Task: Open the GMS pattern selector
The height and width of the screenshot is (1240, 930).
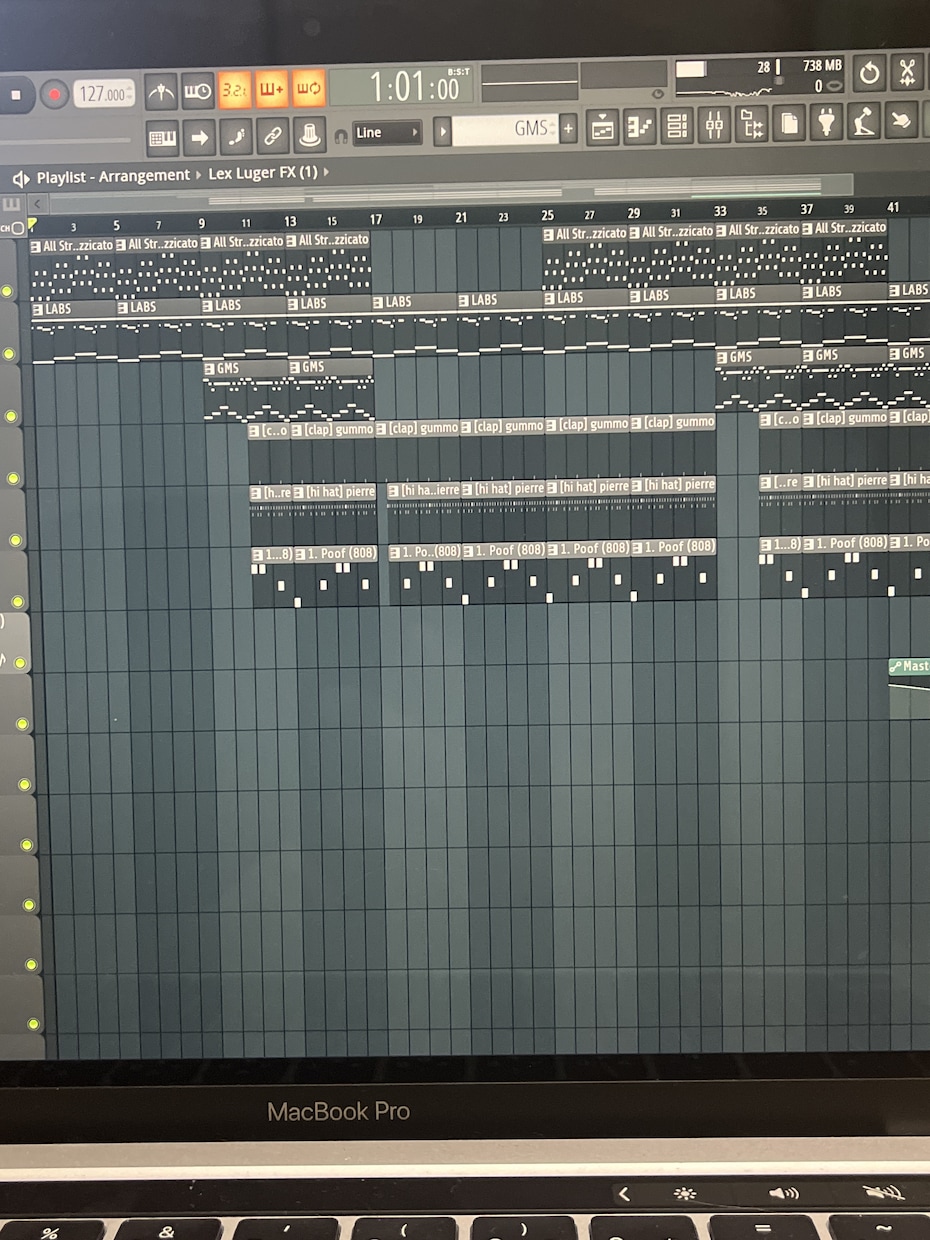Action: (x=505, y=129)
